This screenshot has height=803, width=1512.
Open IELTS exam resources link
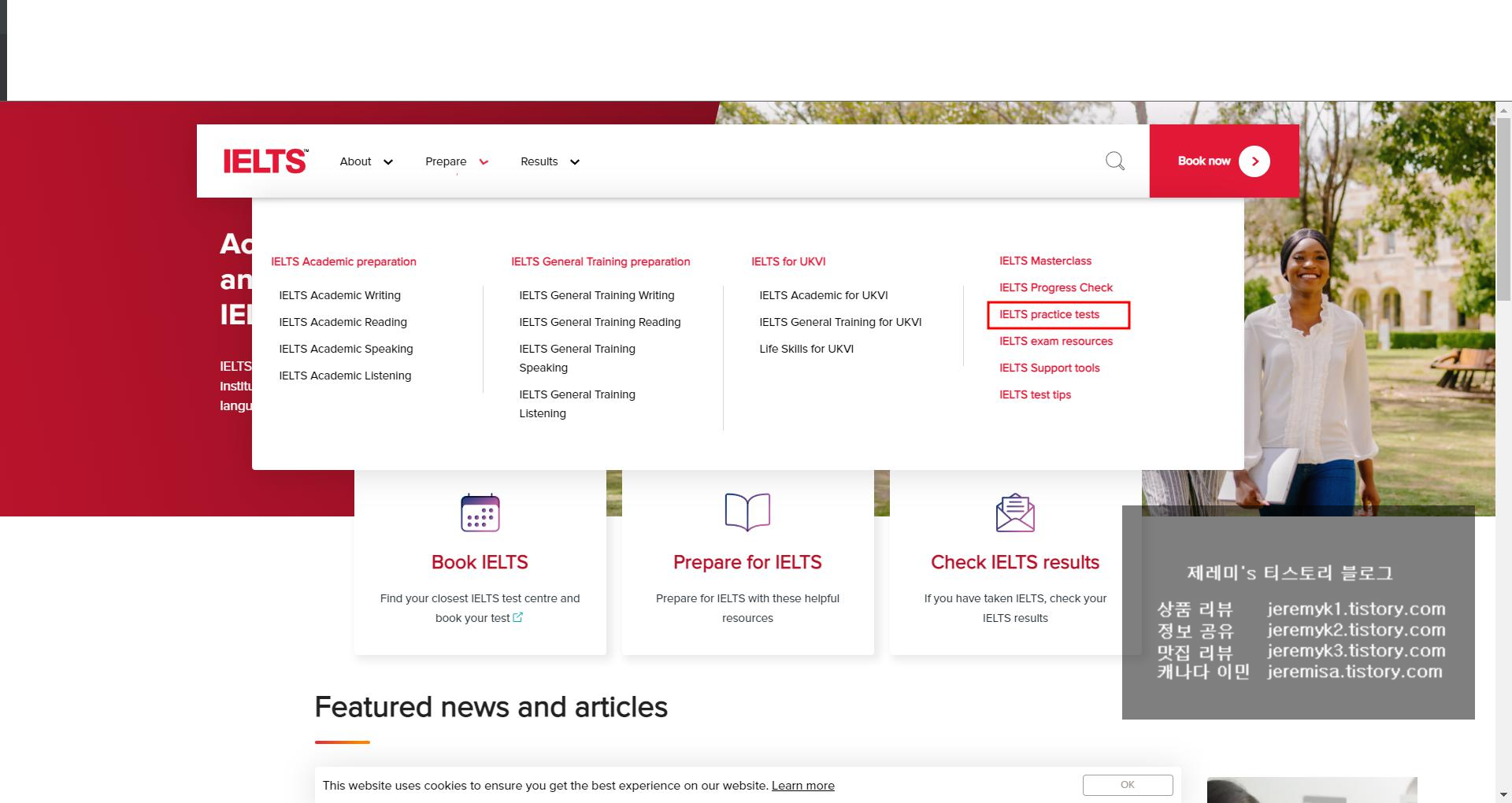[1055, 341]
